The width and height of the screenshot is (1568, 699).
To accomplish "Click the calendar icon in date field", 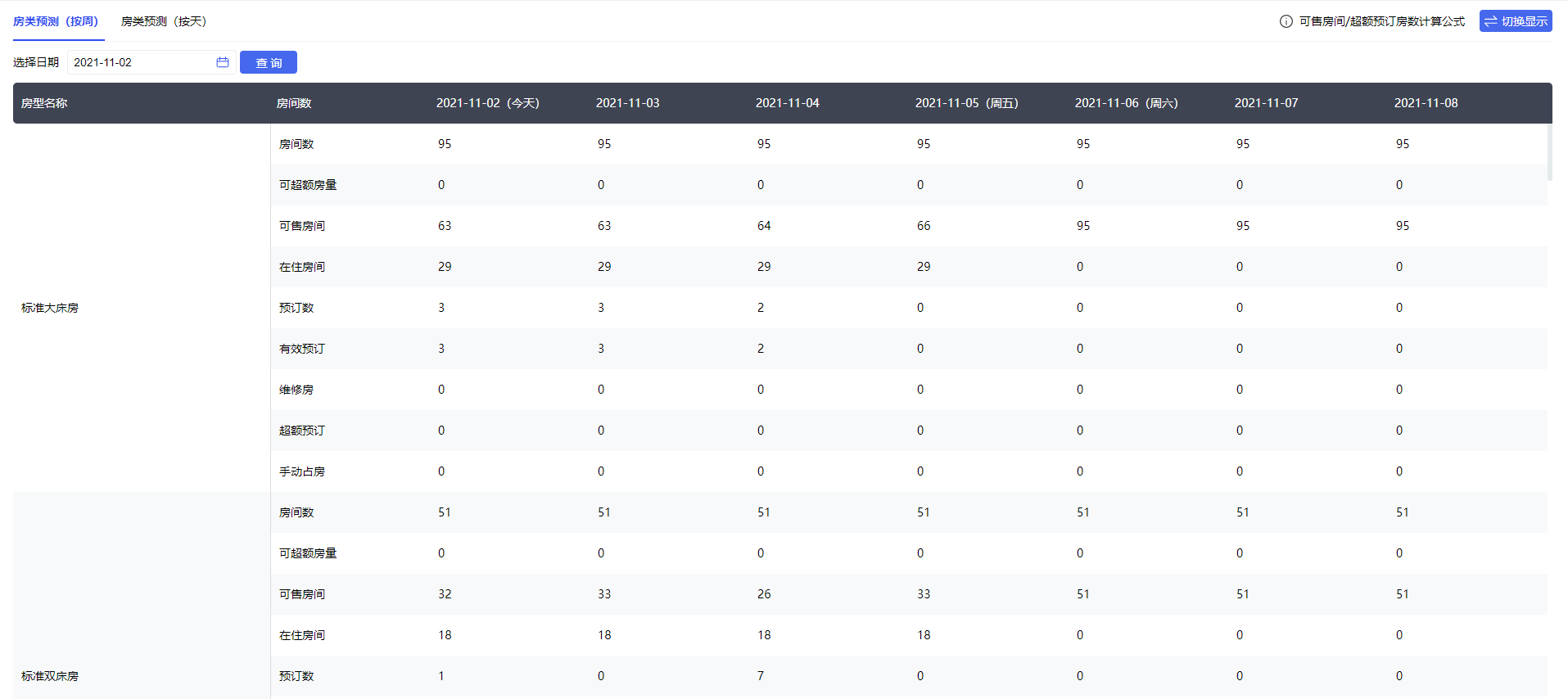I will click(x=222, y=62).
